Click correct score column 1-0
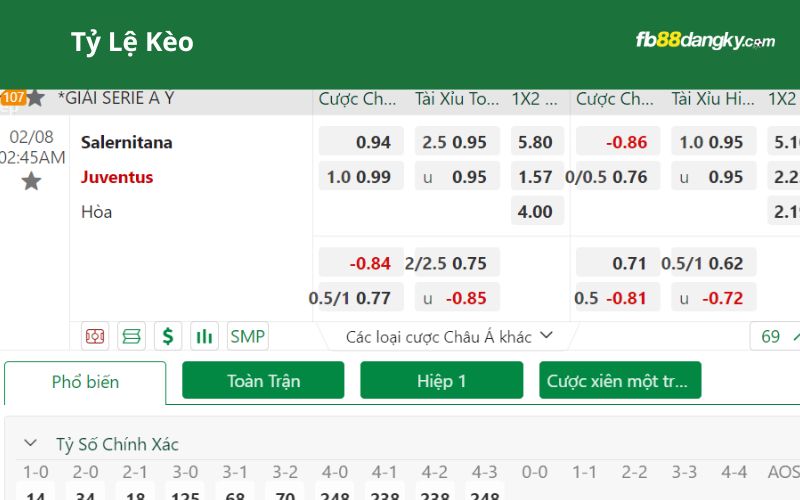 point(36,472)
